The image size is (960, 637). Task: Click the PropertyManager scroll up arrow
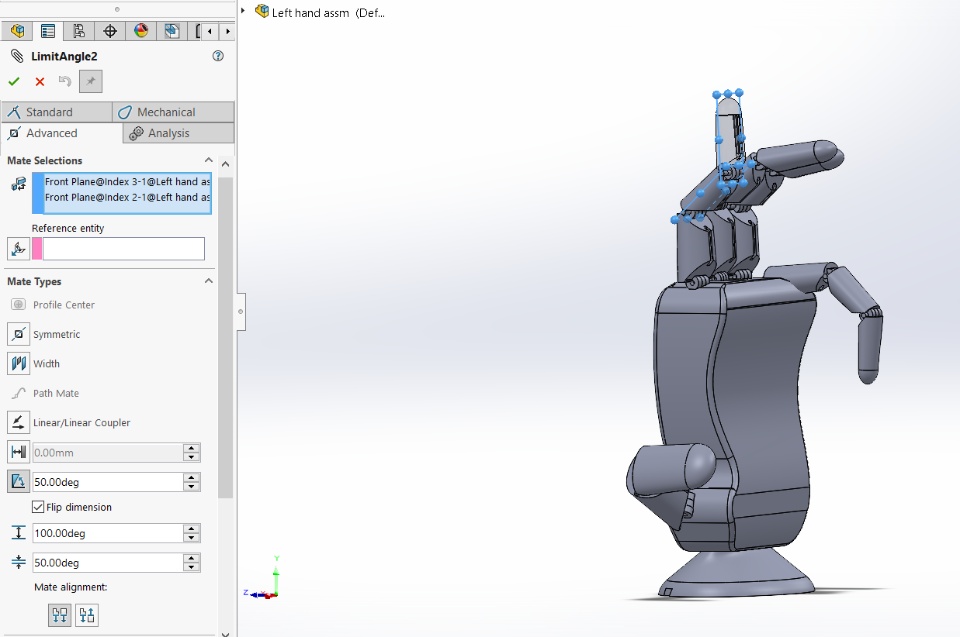(225, 164)
